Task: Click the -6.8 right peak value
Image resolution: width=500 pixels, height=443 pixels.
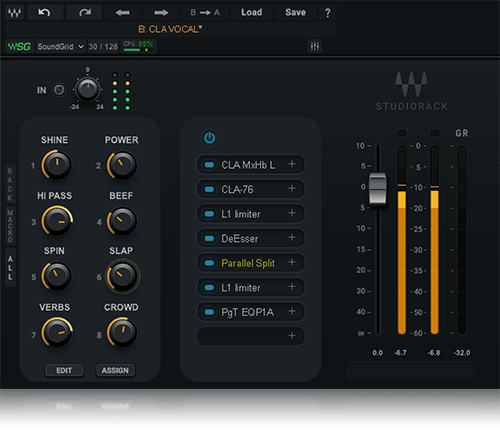Action: [x=434, y=353]
